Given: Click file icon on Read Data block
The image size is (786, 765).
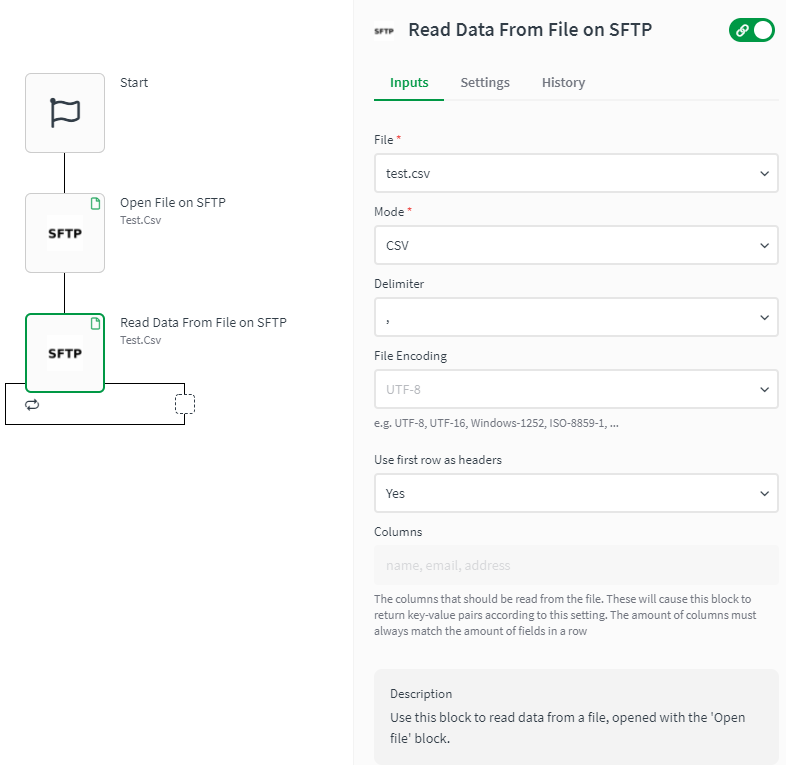Looking at the screenshot, I should pyautogui.click(x=96, y=323).
